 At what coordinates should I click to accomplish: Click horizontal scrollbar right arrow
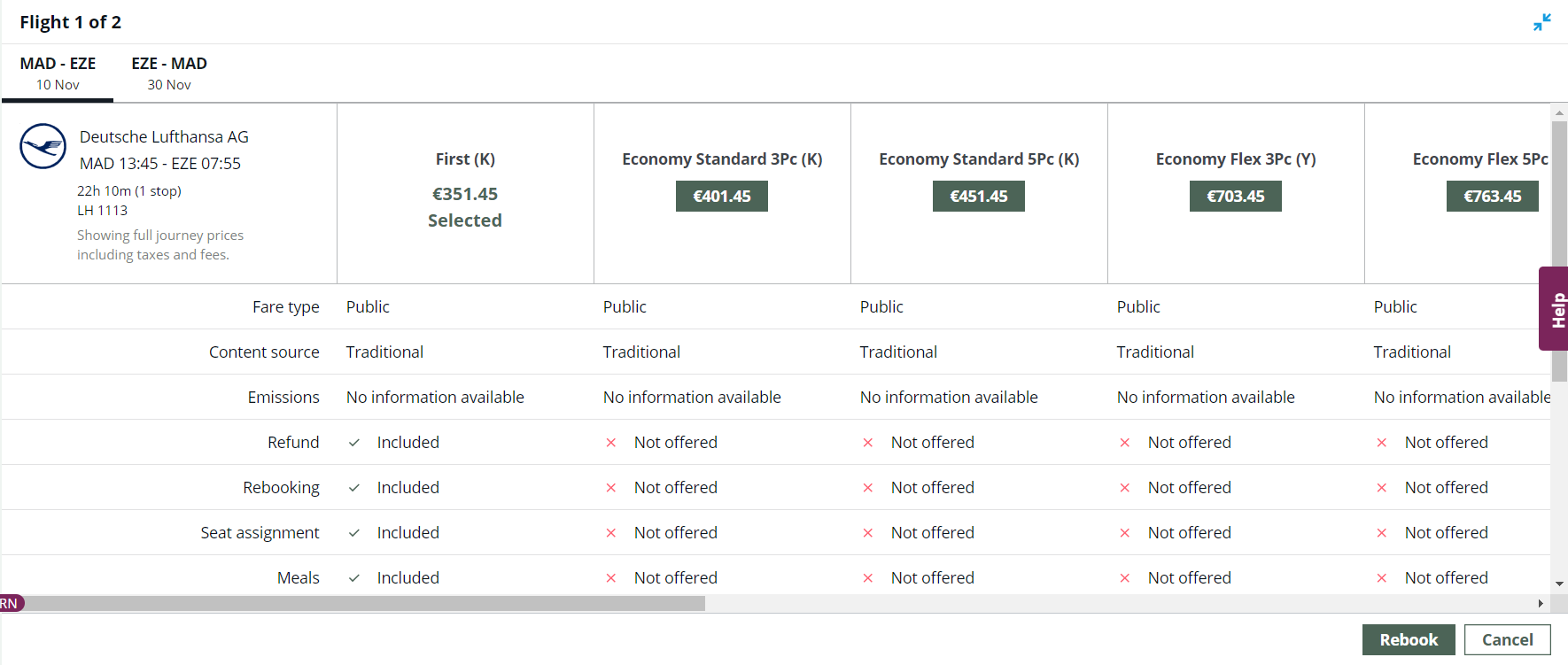pyautogui.click(x=1541, y=604)
